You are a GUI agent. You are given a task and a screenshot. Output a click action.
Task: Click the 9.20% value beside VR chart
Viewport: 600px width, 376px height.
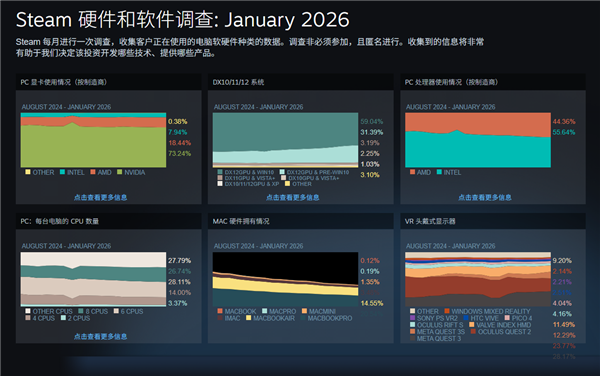tap(562, 260)
